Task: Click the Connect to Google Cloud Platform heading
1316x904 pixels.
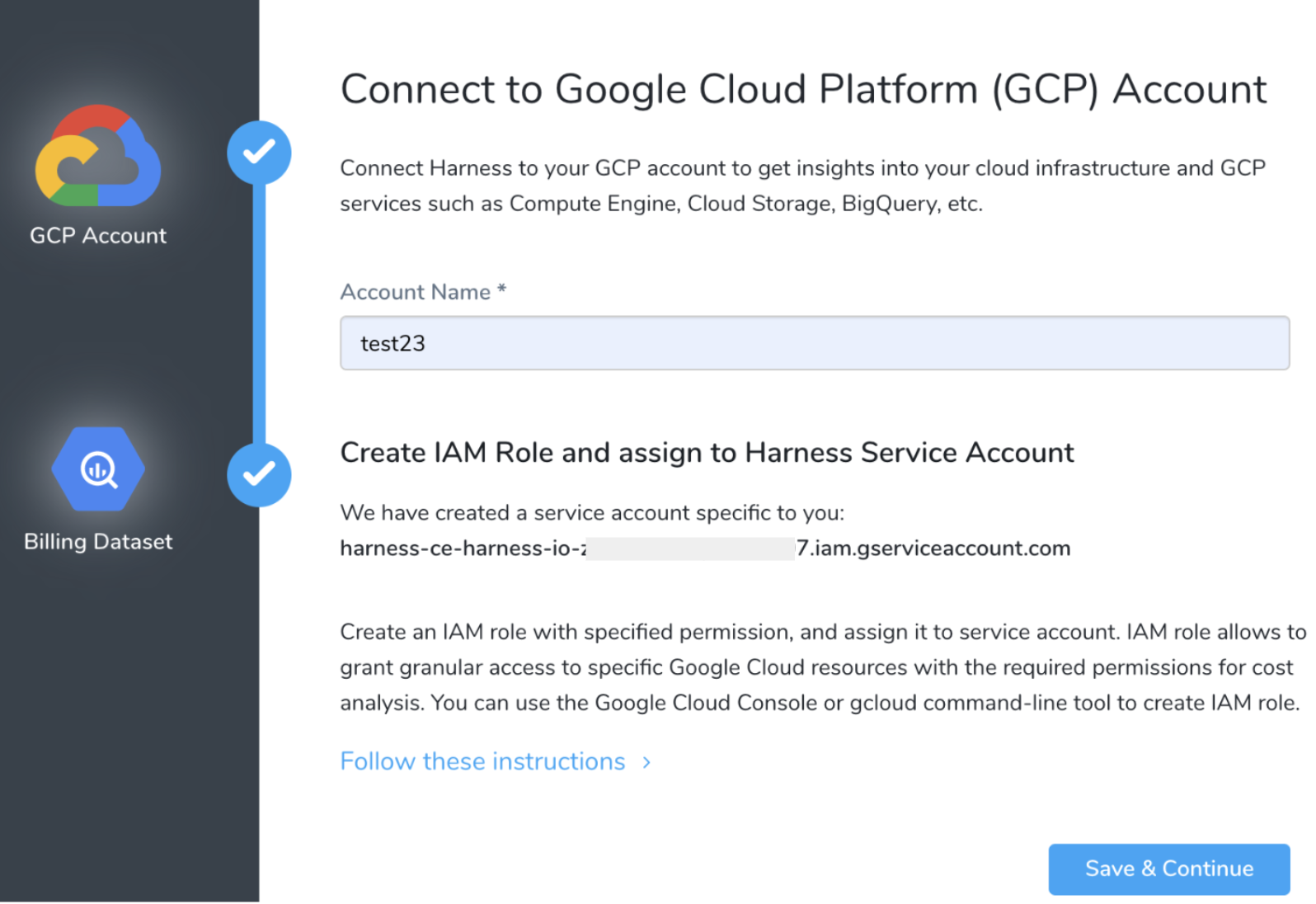Action: (803, 89)
